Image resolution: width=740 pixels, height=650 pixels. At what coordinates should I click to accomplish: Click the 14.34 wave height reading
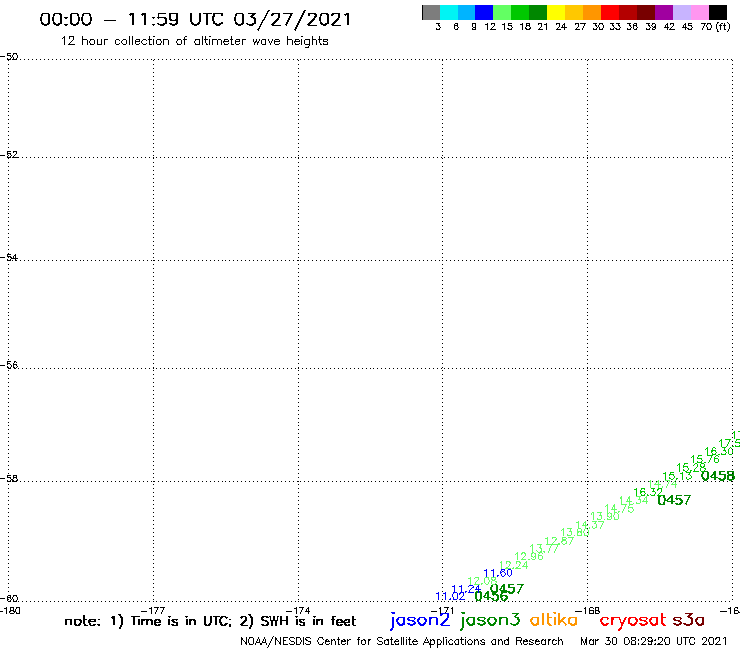(634, 500)
